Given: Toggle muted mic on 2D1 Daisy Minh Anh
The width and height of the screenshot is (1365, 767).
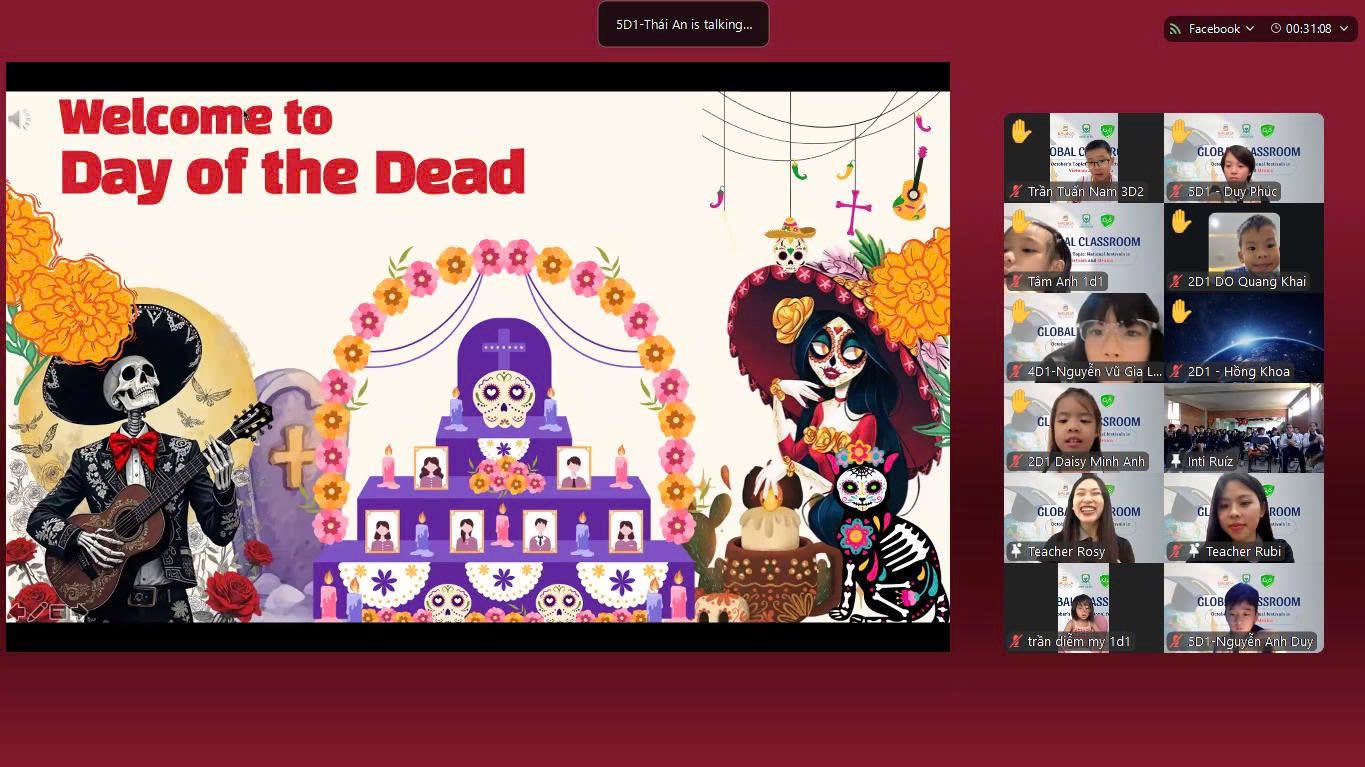Looking at the screenshot, I should point(1016,462).
